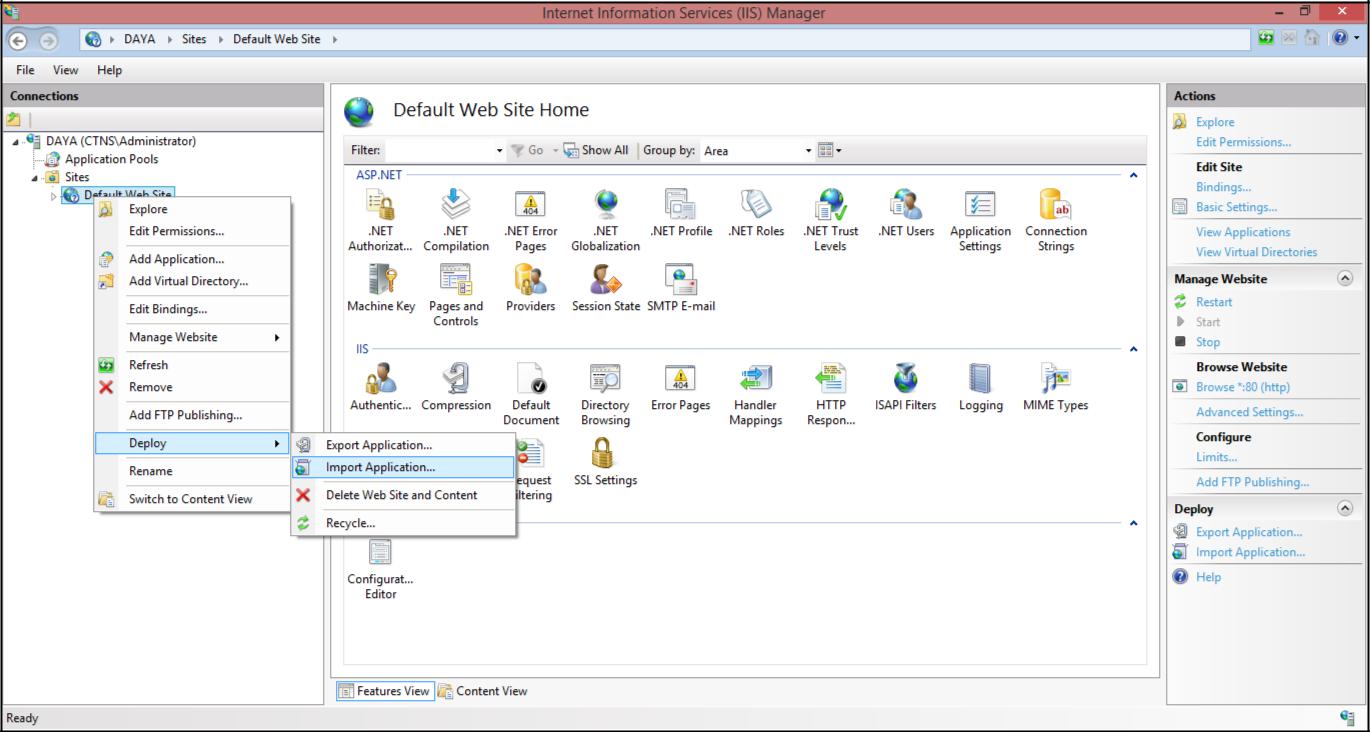
Task: Select the Features View tab
Action: pos(385,691)
